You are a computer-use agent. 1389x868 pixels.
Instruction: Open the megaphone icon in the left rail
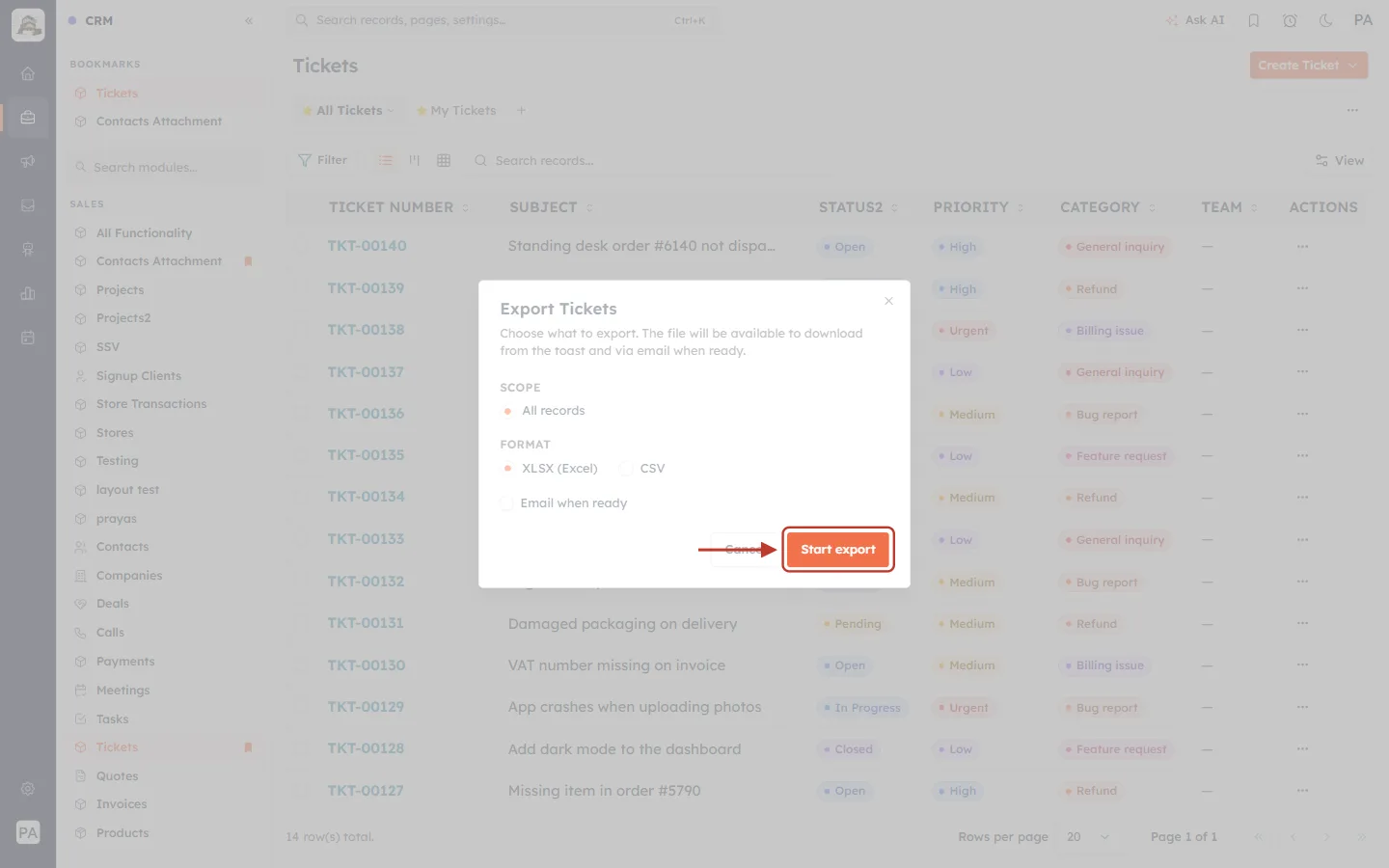28,161
